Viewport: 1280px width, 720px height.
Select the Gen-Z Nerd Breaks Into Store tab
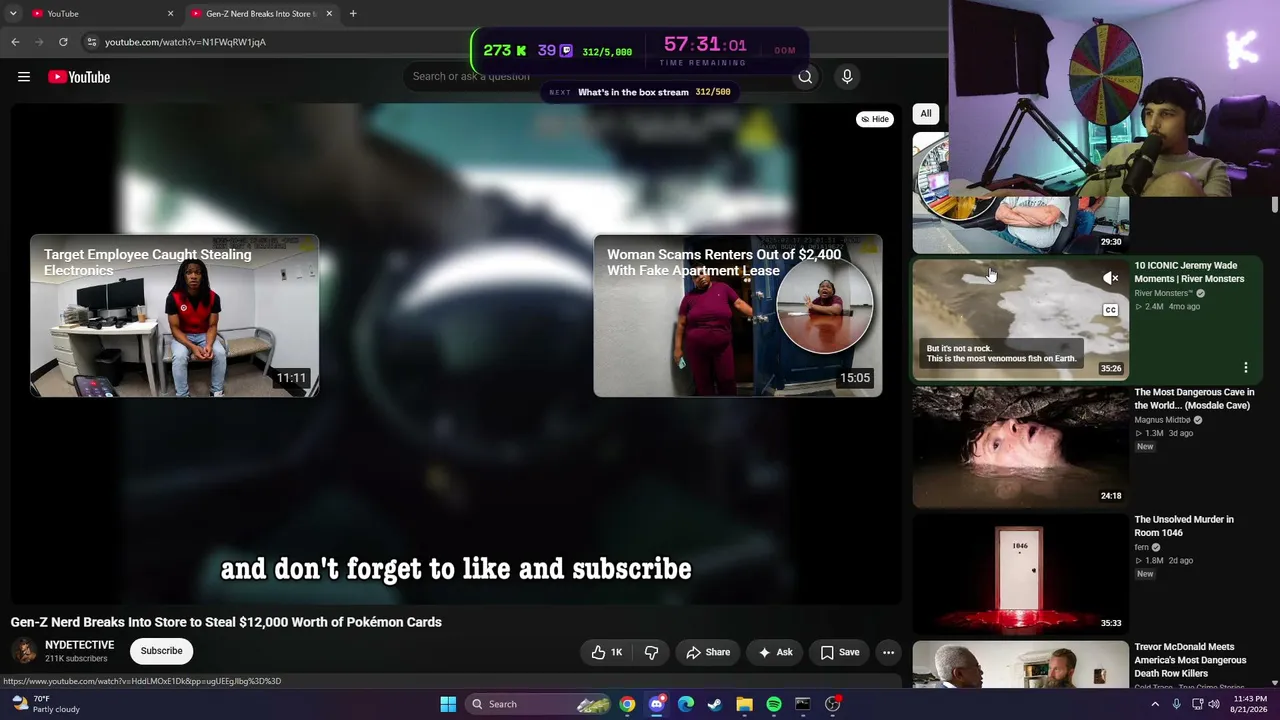[x=261, y=14]
